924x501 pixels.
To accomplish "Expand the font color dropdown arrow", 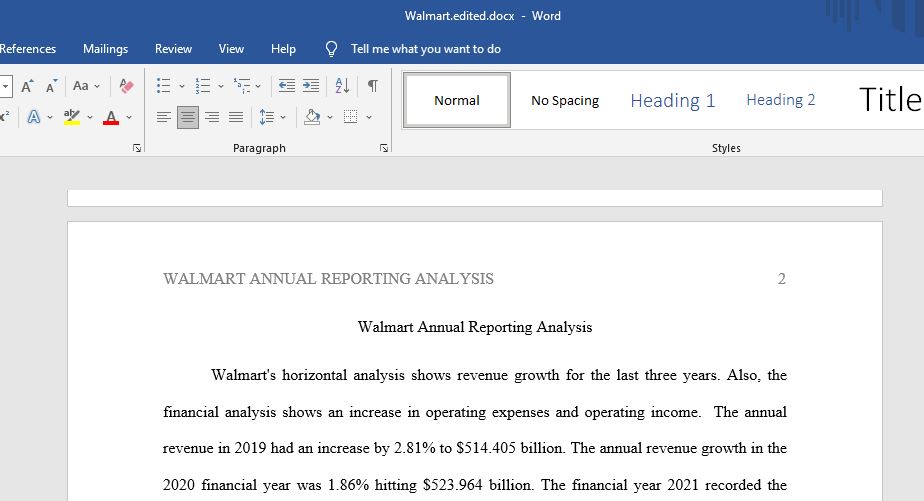I will [x=128, y=117].
